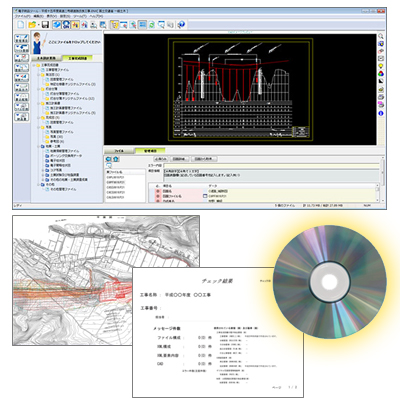Open the dropdown arrow beside Open folder icon

pos(38,25)
